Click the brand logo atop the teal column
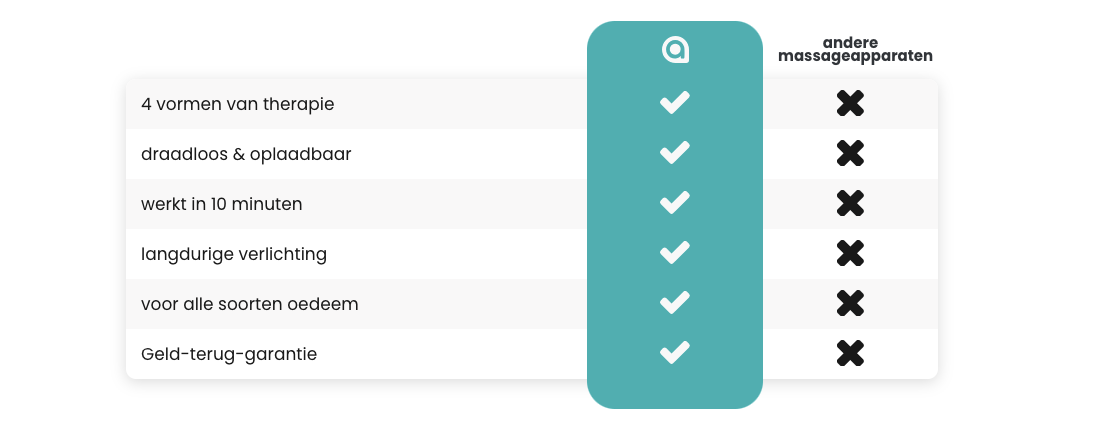Screen dimensions: 1118x429 point(675,50)
